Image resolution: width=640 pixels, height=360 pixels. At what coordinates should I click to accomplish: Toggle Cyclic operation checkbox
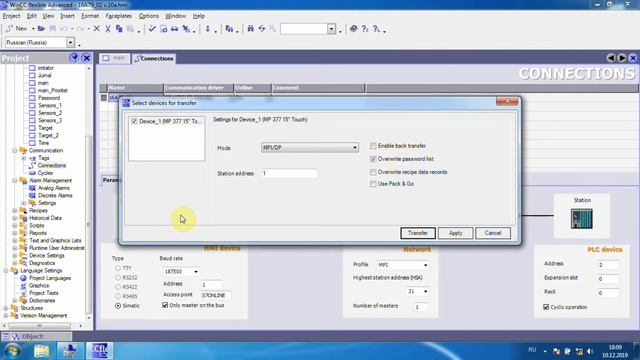tap(546, 307)
